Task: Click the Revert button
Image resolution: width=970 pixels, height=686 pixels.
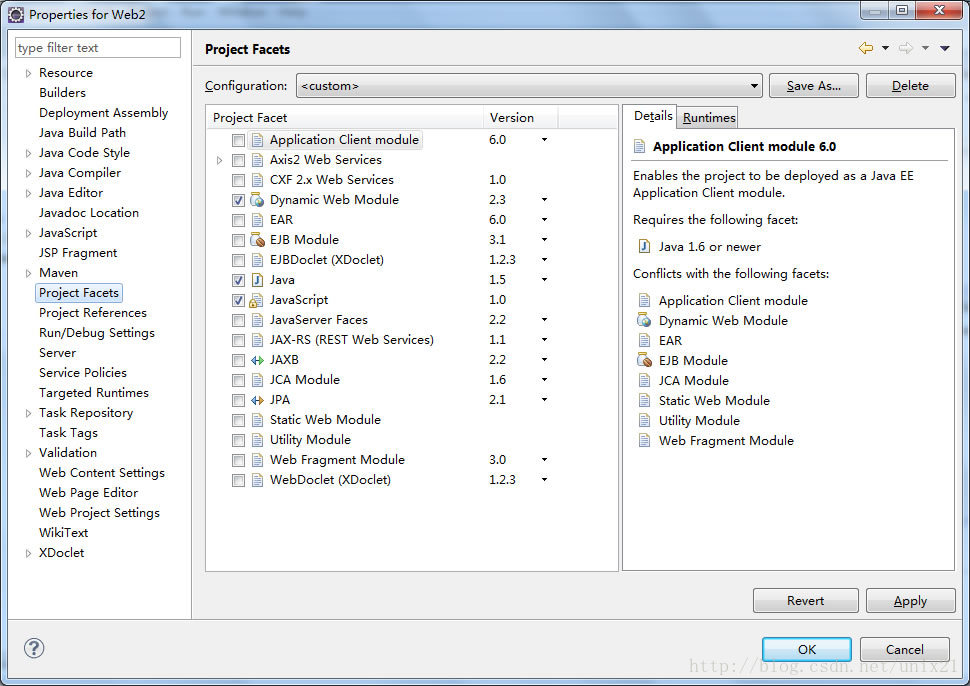Action: tap(805, 601)
